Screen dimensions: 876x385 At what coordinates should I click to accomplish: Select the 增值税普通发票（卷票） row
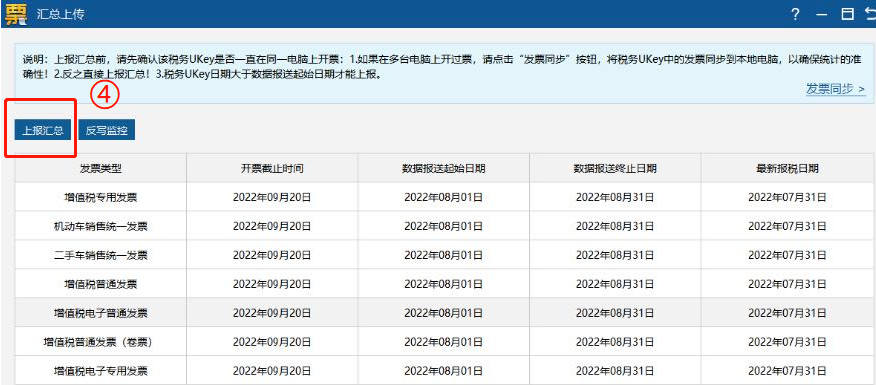(444, 342)
